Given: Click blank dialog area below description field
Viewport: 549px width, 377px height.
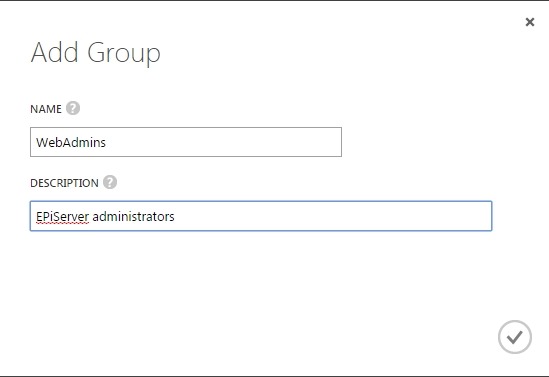Looking at the screenshot, I should (261, 277).
